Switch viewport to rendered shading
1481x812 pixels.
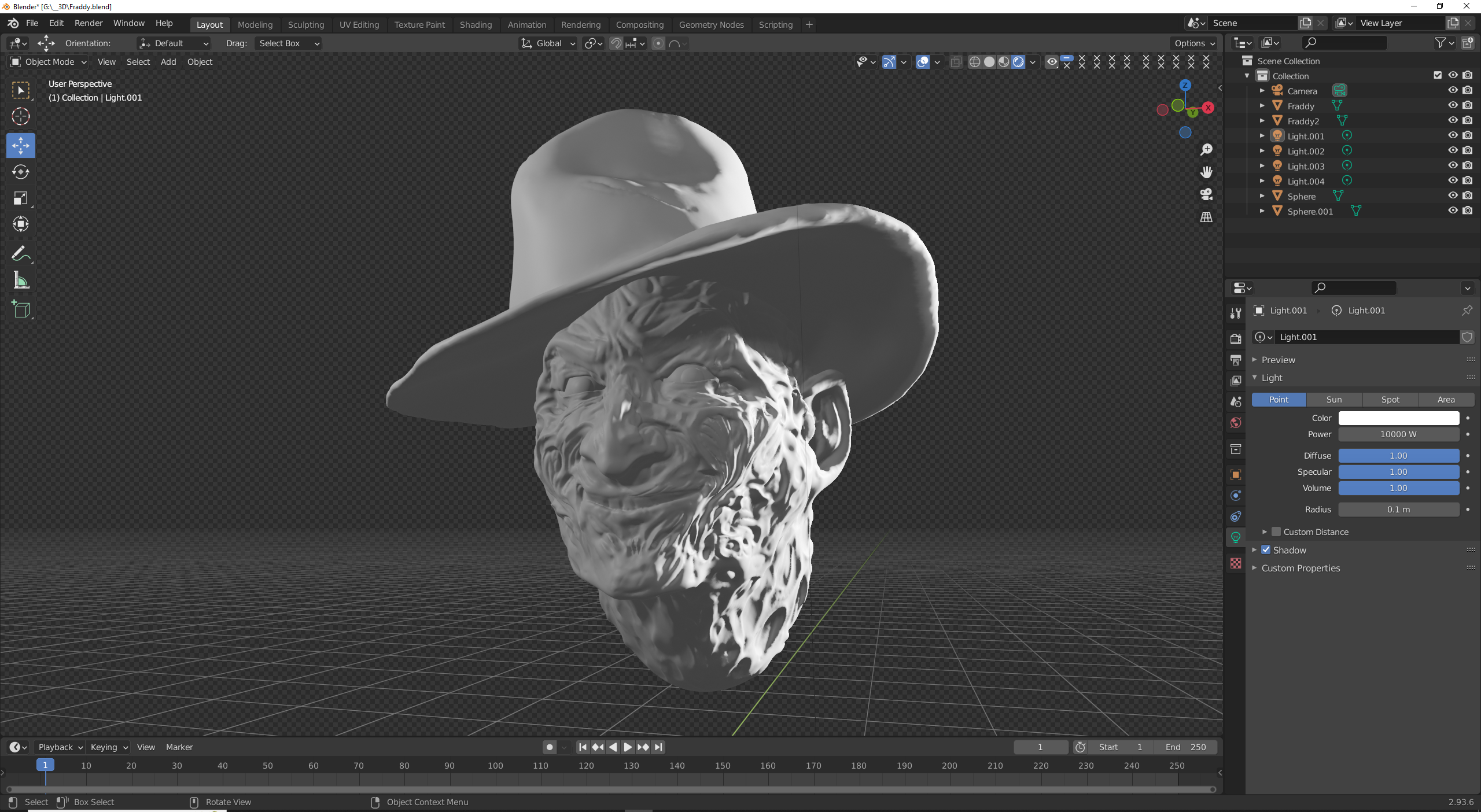1018,62
